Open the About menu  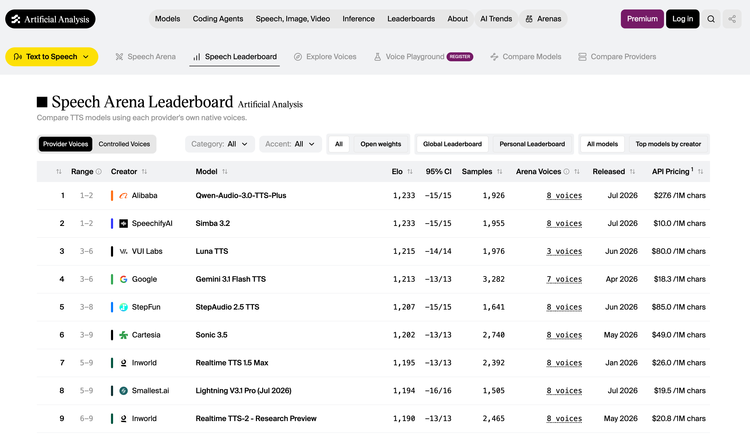(x=457, y=19)
